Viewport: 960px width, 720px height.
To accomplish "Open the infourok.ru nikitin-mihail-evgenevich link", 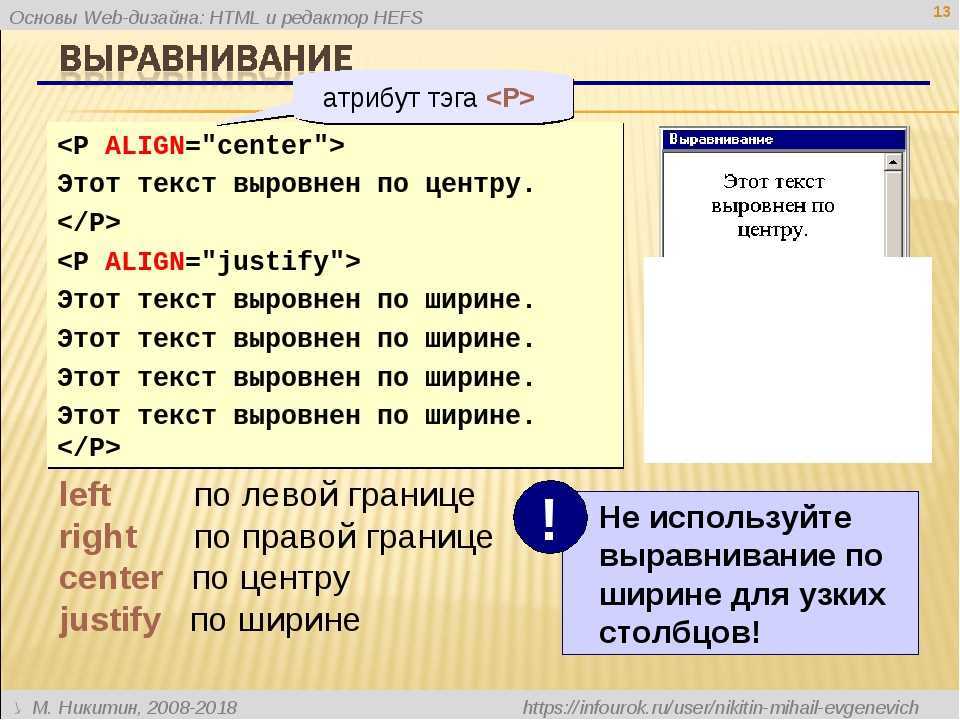I will click(x=721, y=707).
